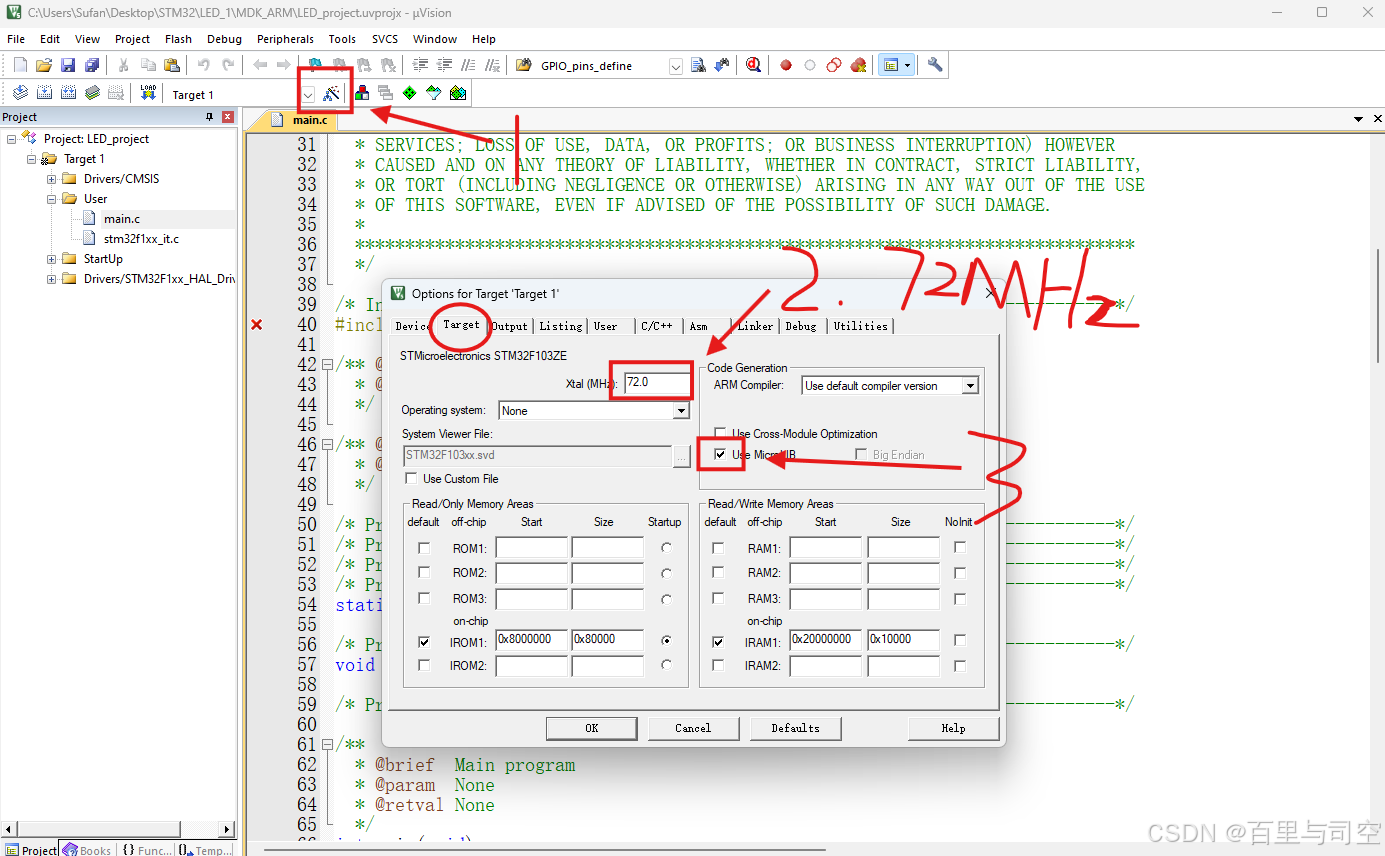Indent the selected lines icon

tap(420, 65)
